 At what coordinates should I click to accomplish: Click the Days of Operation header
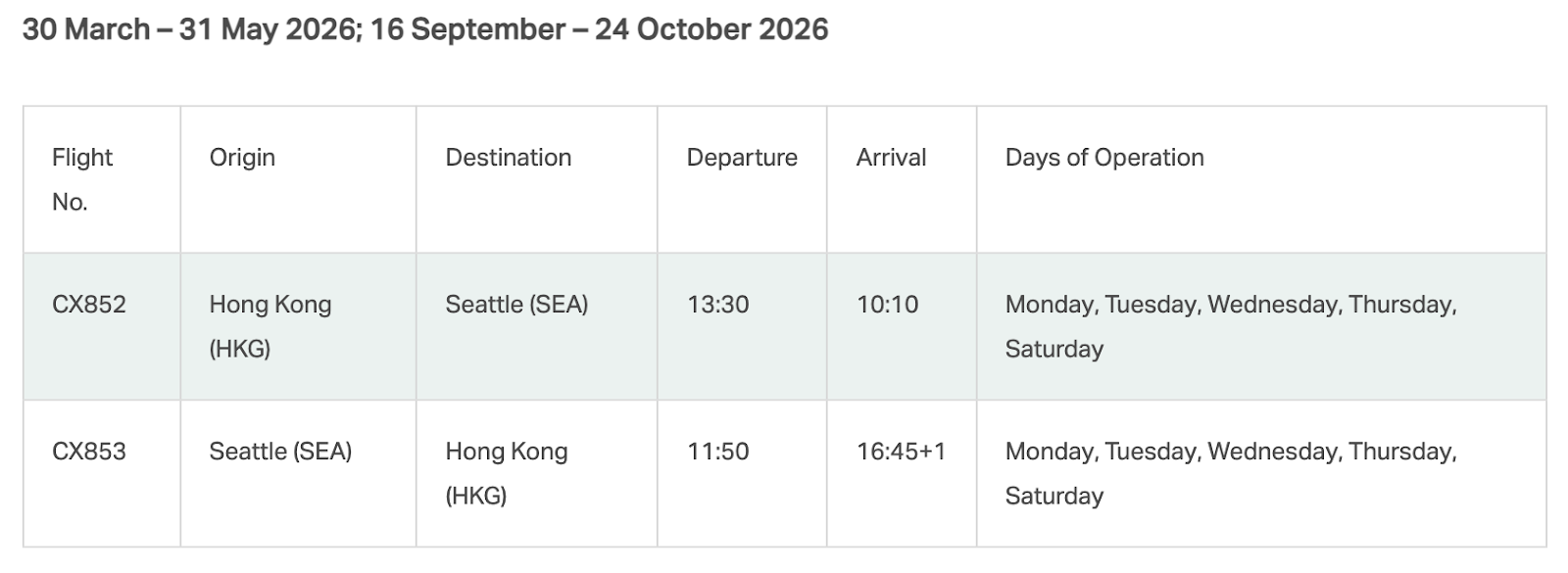(1104, 158)
